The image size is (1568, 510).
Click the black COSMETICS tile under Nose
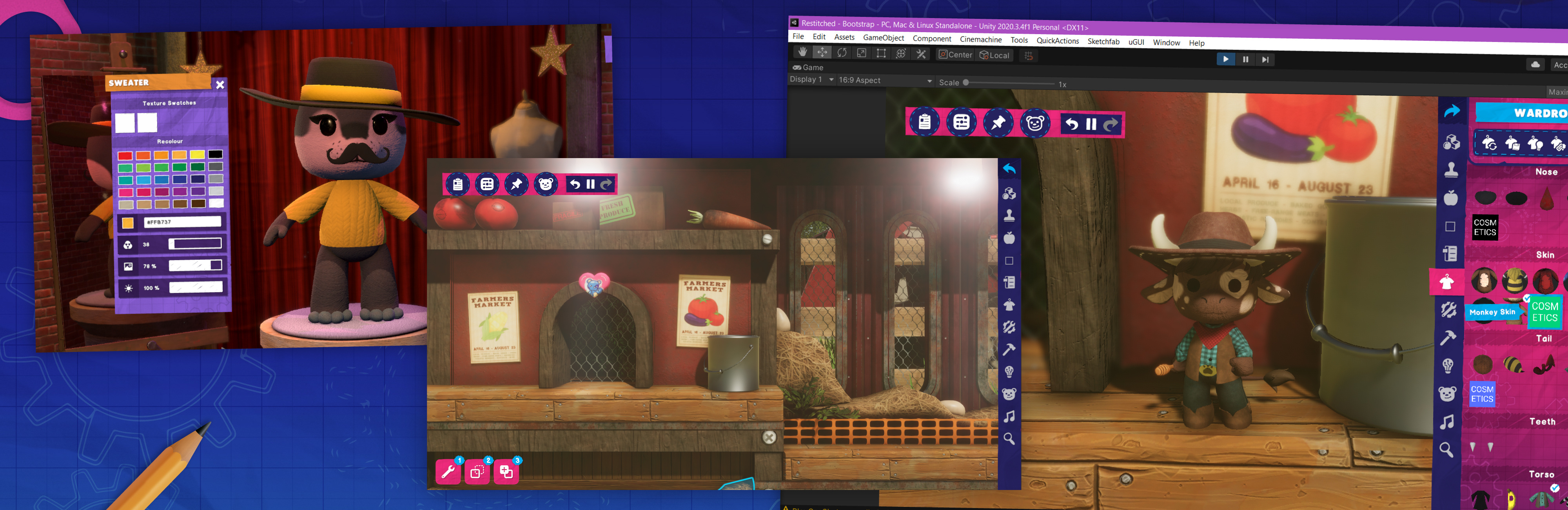pos(1485,228)
